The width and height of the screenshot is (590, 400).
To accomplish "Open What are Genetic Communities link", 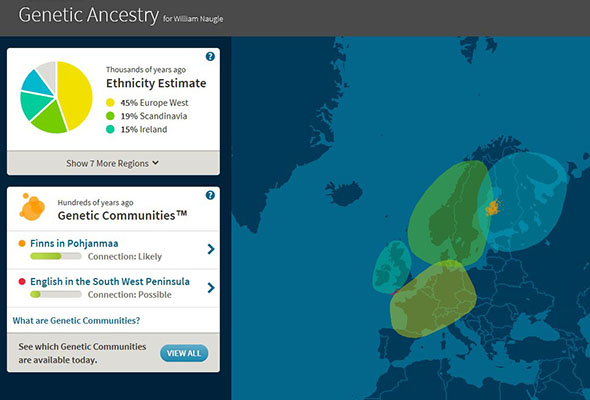I will click(76, 321).
